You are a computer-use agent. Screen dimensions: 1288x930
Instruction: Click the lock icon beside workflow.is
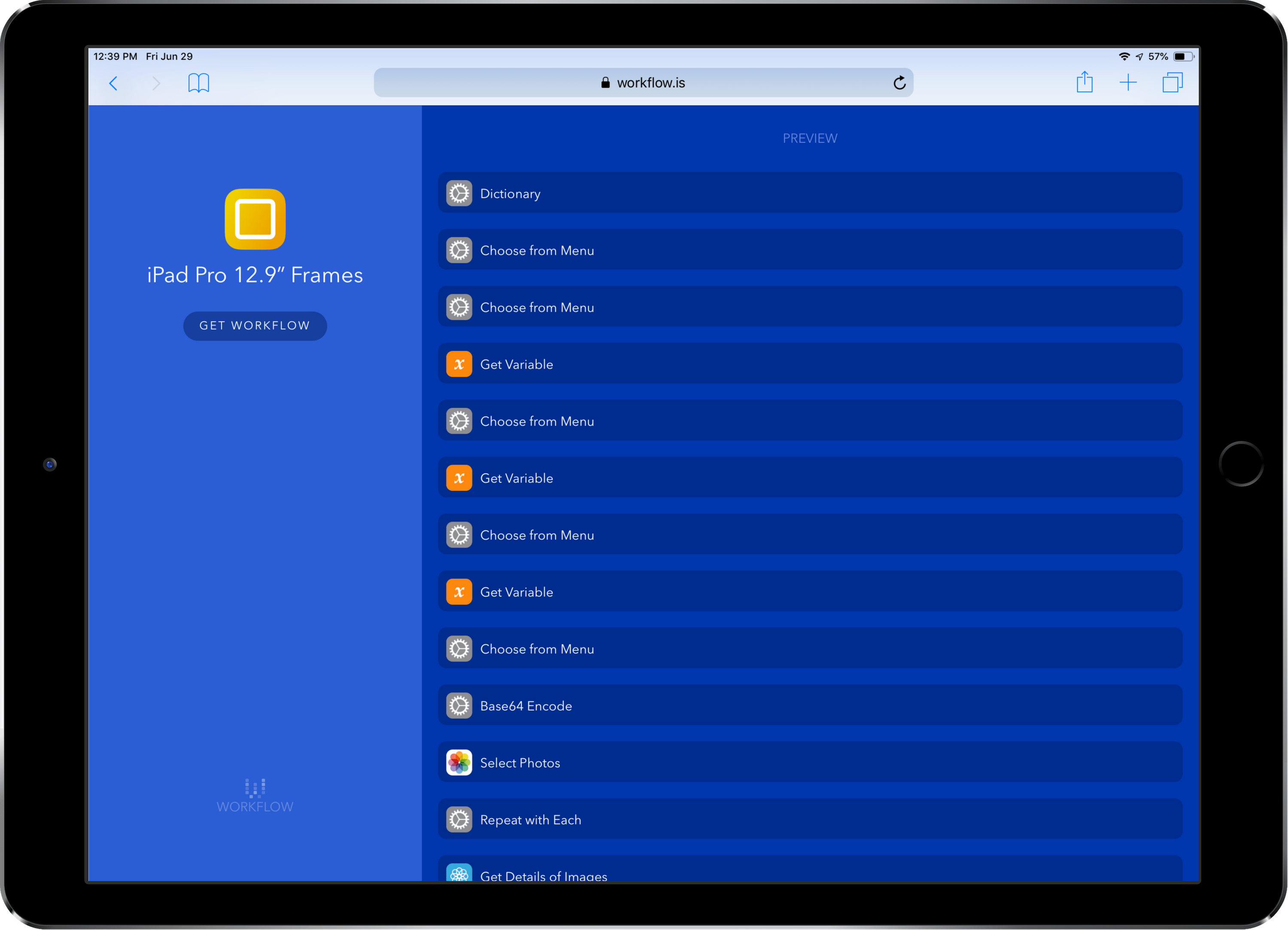[x=605, y=83]
